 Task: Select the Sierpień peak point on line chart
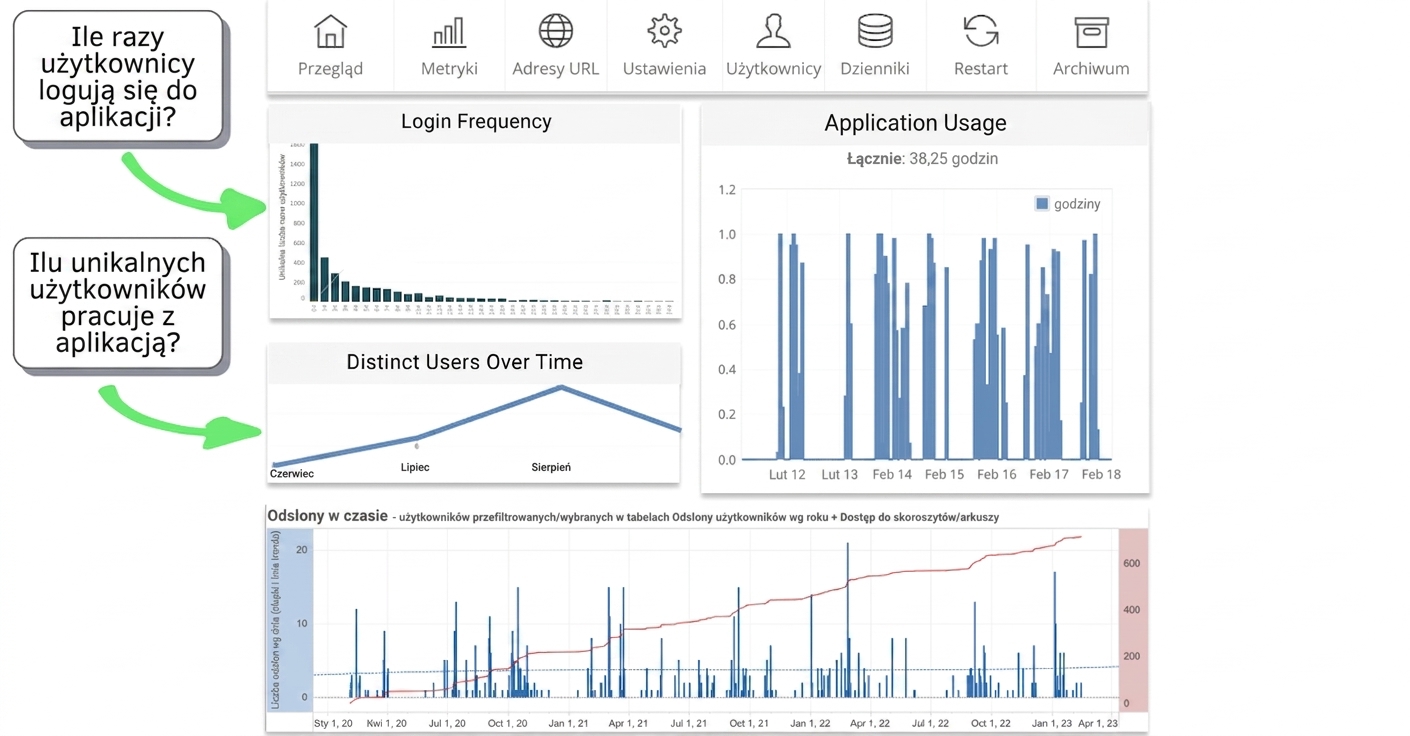pyautogui.click(x=561, y=387)
